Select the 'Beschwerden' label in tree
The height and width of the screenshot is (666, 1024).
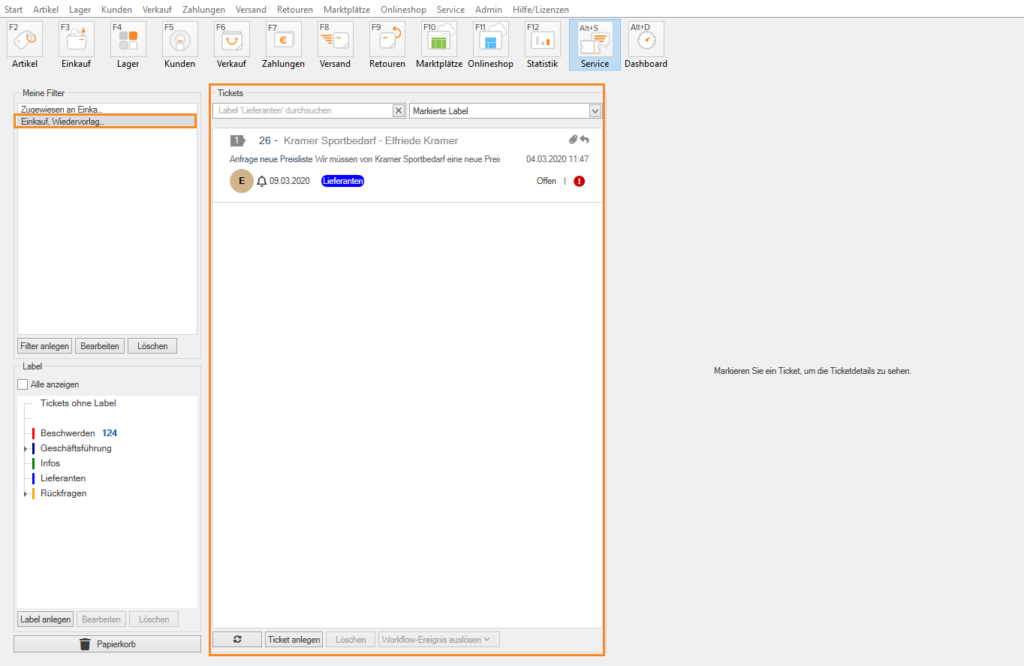click(x=67, y=433)
